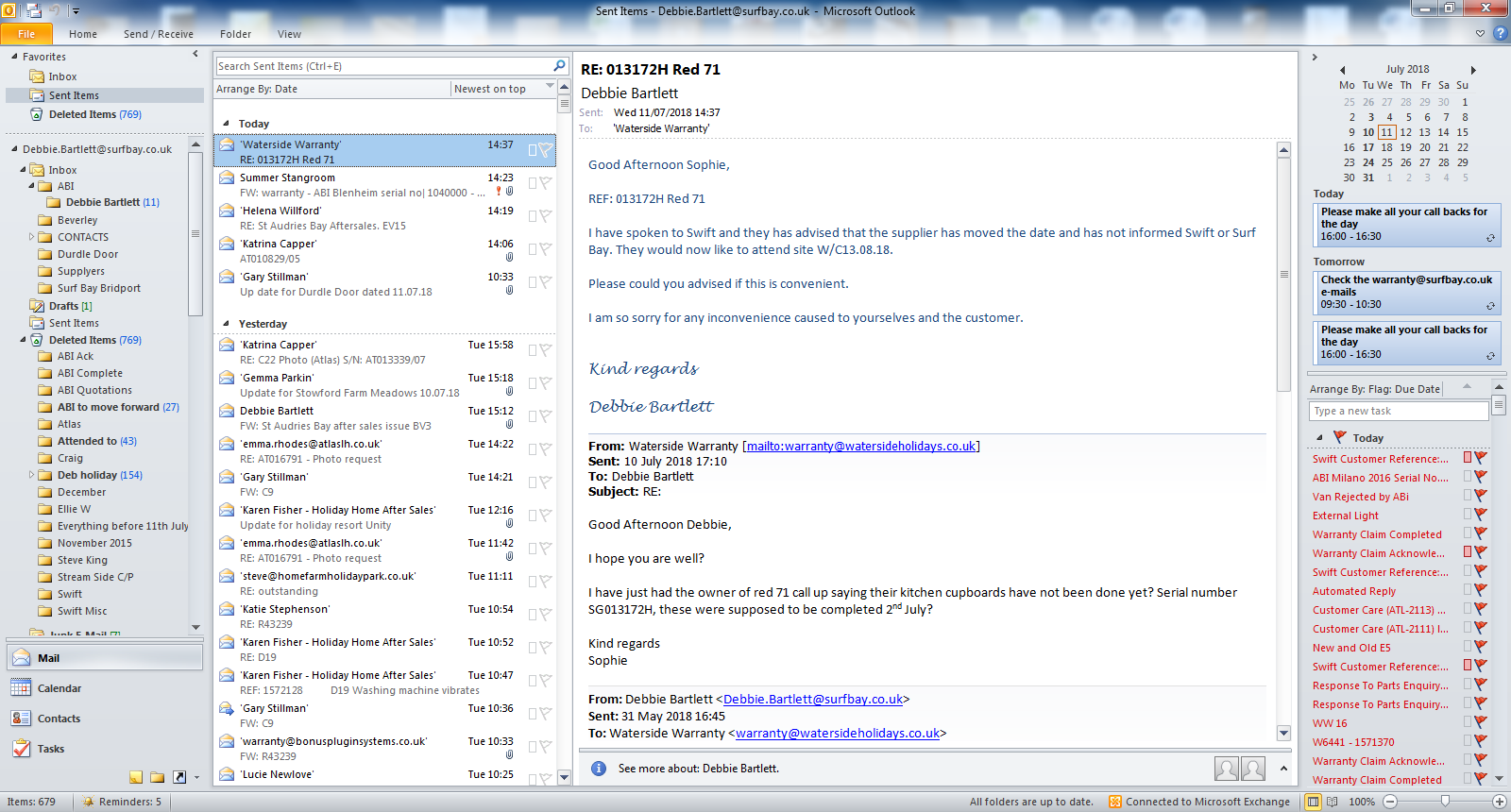This screenshot has width=1511, height=812.
Task: Collapse the Today email group
Action: tap(226, 124)
